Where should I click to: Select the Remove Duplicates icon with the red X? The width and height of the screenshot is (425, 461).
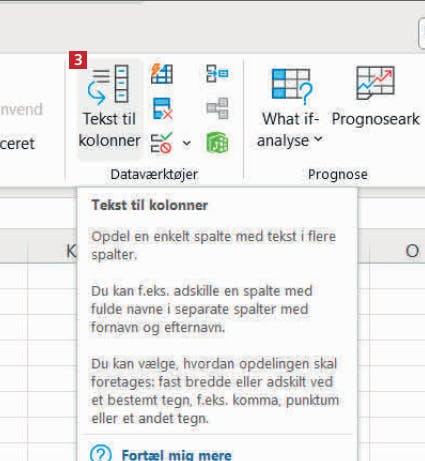pos(162,109)
